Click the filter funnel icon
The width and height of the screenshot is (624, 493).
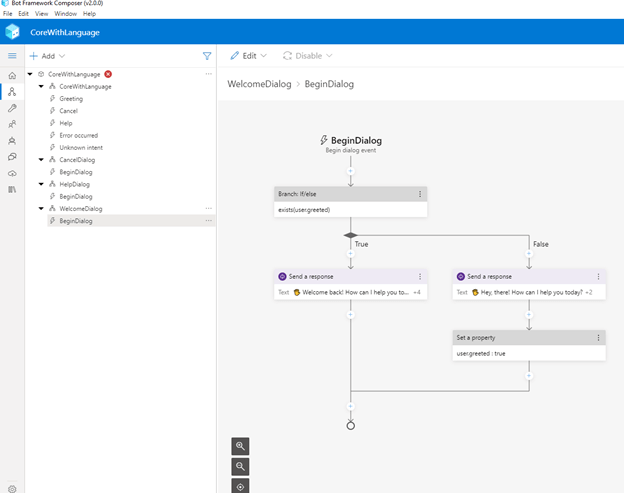click(x=207, y=56)
